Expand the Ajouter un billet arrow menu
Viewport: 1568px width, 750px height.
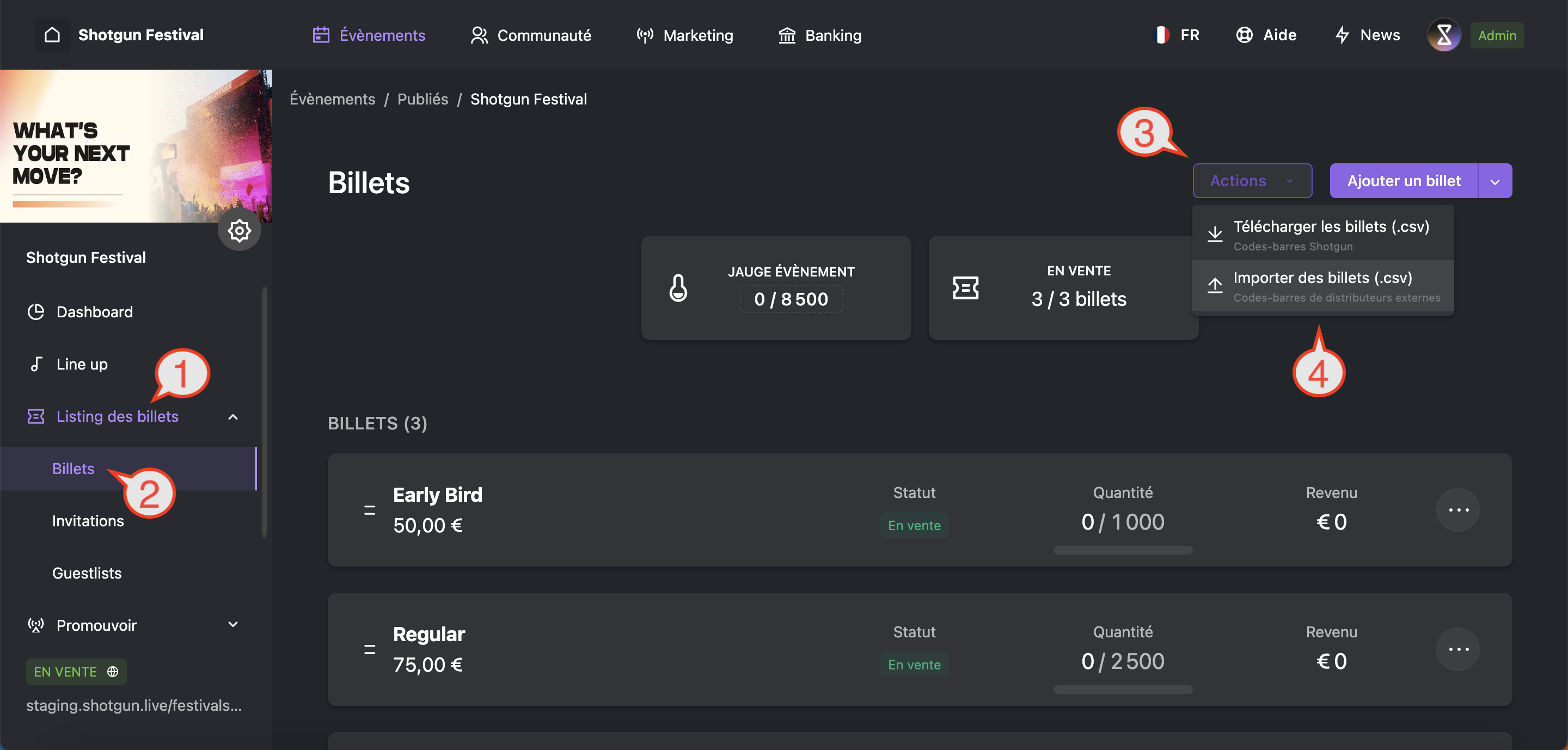click(x=1495, y=181)
